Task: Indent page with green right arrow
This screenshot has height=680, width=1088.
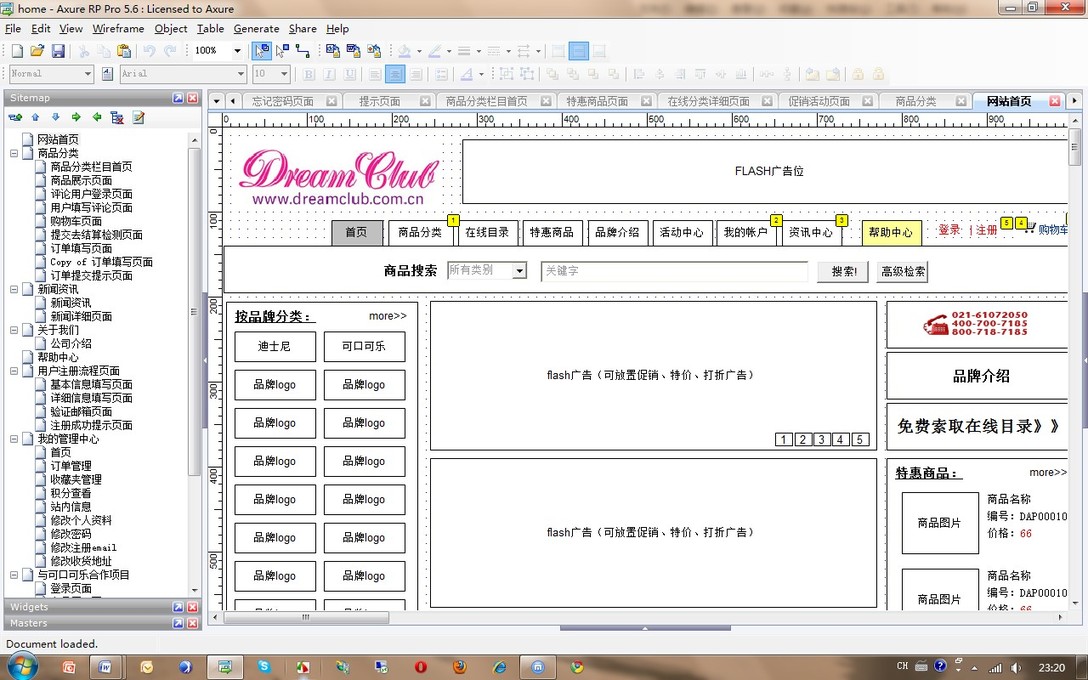Action: tap(76, 117)
